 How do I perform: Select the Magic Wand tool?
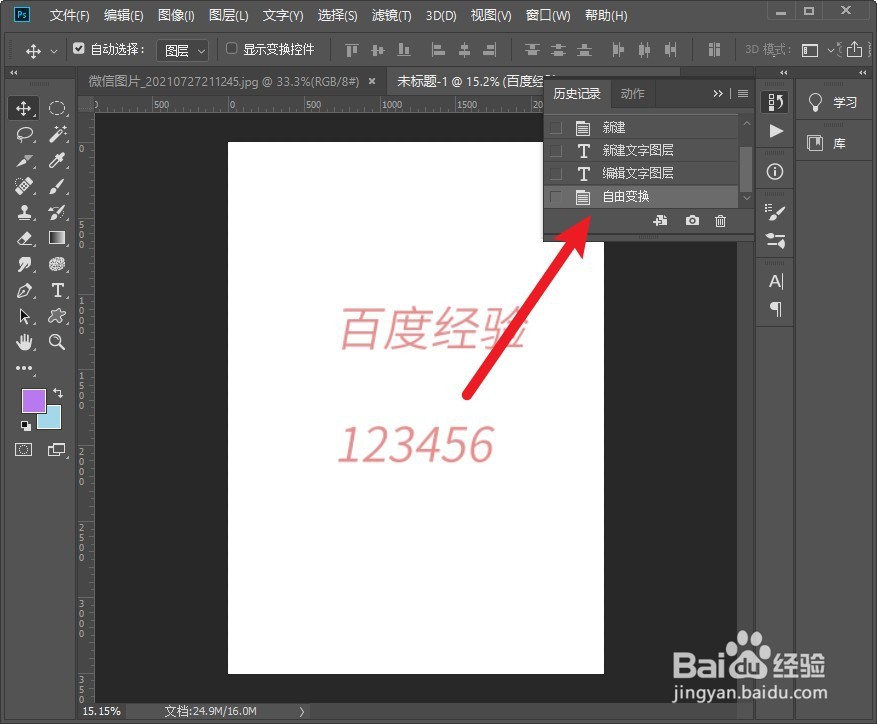point(57,134)
